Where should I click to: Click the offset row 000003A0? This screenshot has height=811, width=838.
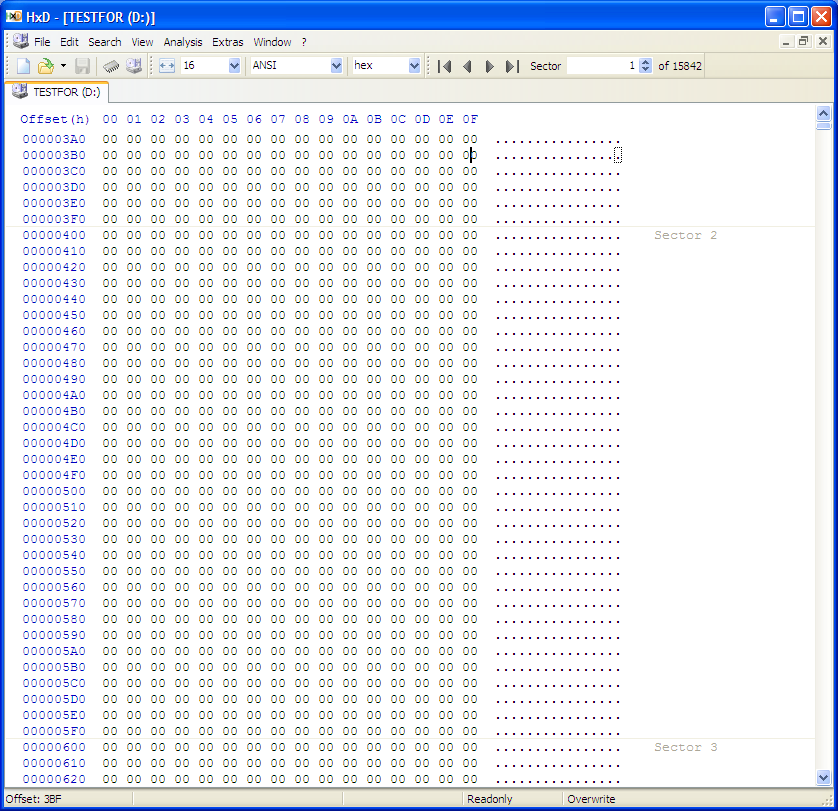[54, 139]
